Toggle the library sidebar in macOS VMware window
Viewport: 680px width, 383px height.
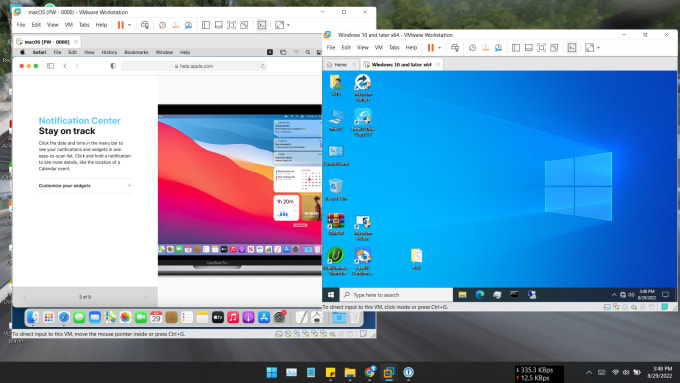pyautogui.click(x=206, y=25)
